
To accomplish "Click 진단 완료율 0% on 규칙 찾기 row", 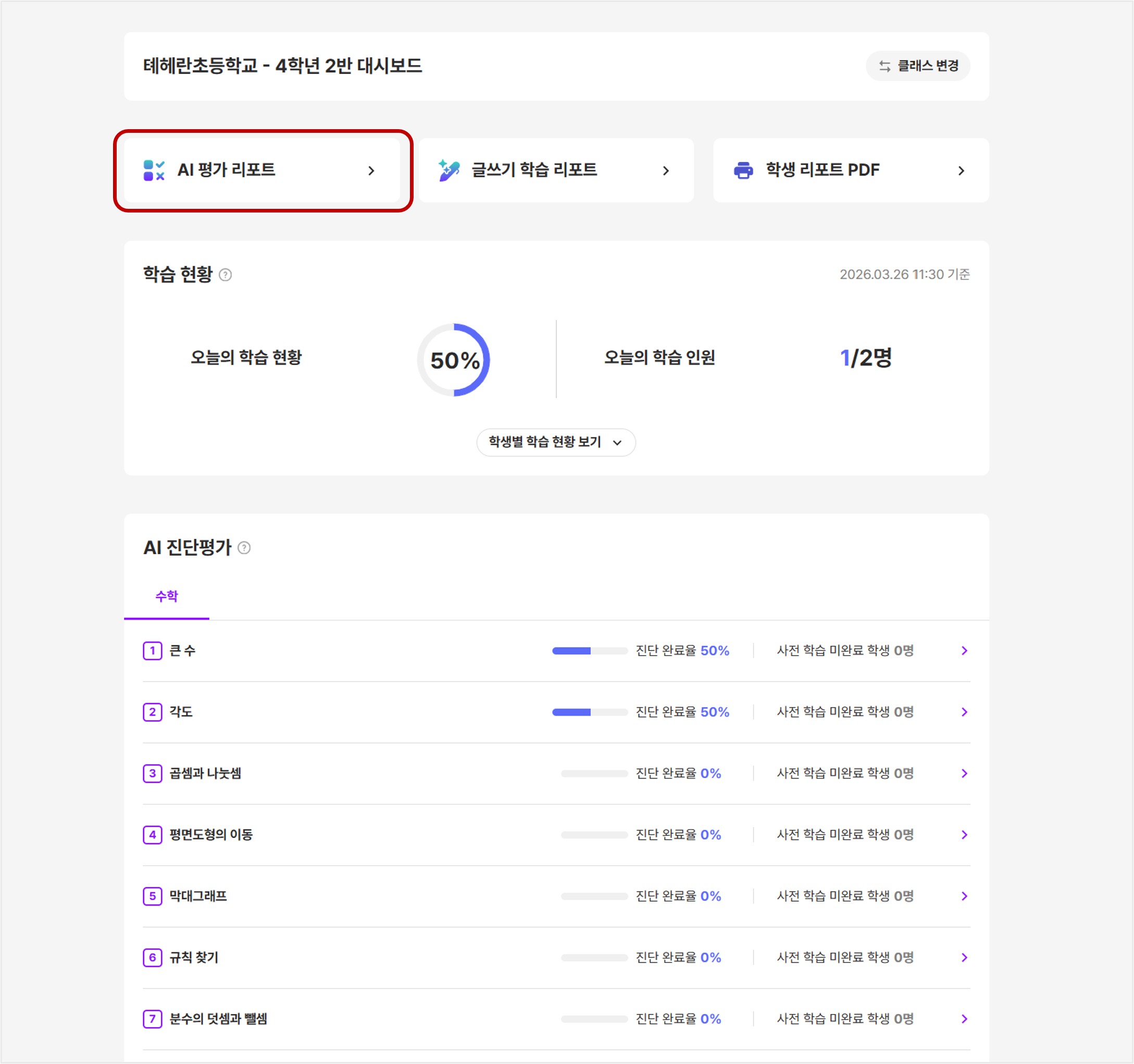I will click(x=678, y=957).
